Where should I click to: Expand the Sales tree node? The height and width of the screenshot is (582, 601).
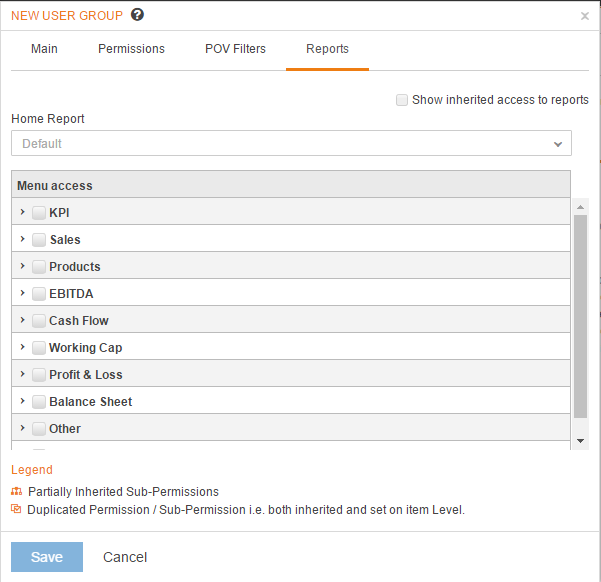click(x=23, y=239)
